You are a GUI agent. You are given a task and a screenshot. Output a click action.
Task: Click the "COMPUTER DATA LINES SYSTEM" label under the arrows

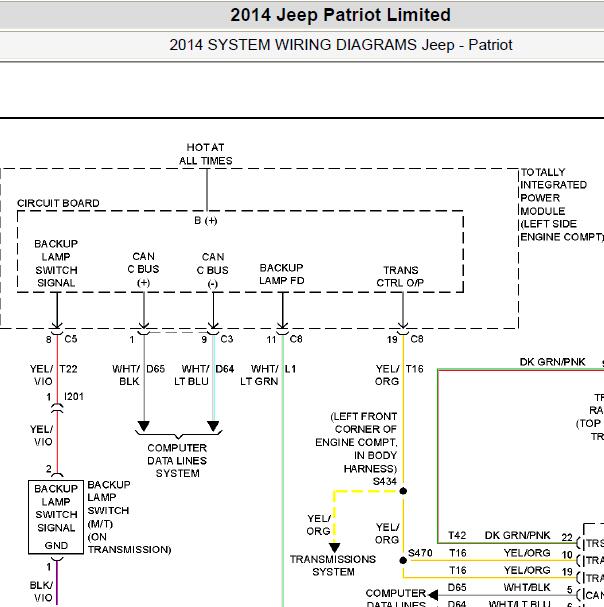click(177, 461)
